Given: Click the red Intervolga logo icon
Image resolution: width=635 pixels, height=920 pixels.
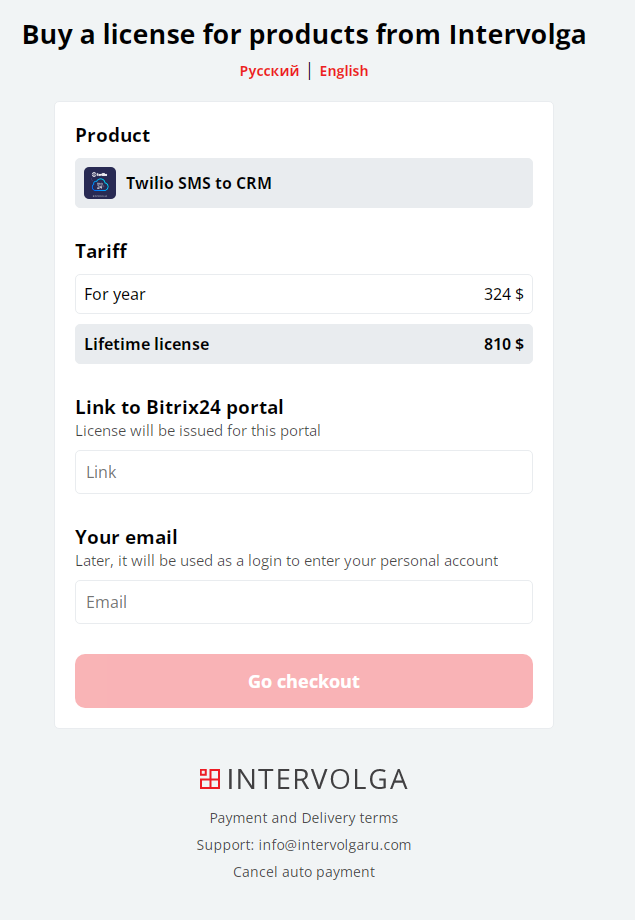Looking at the screenshot, I should [x=210, y=779].
